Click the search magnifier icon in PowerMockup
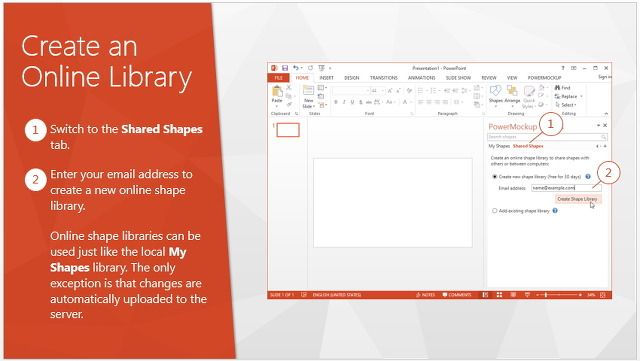This screenshot has width=640, height=361. tap(603, 137)
